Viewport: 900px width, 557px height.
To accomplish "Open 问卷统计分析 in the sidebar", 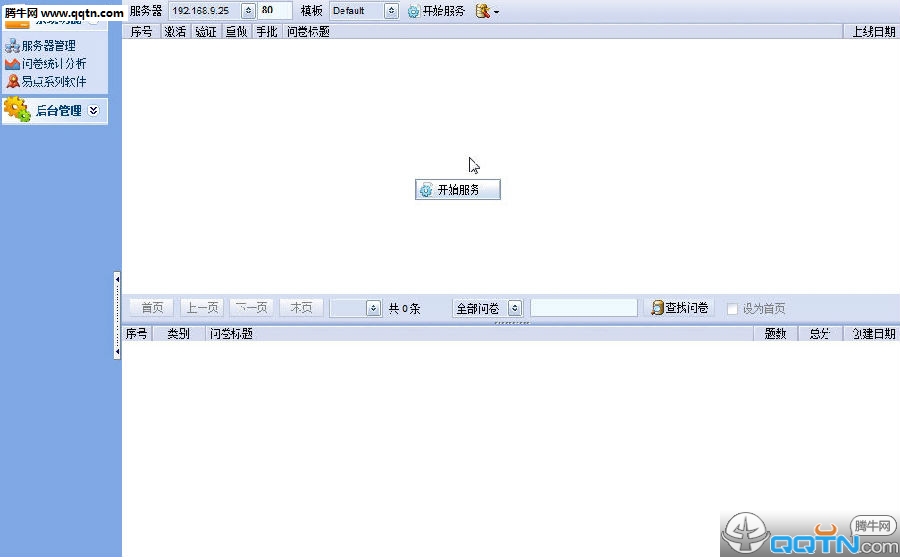I will [54, 63].
